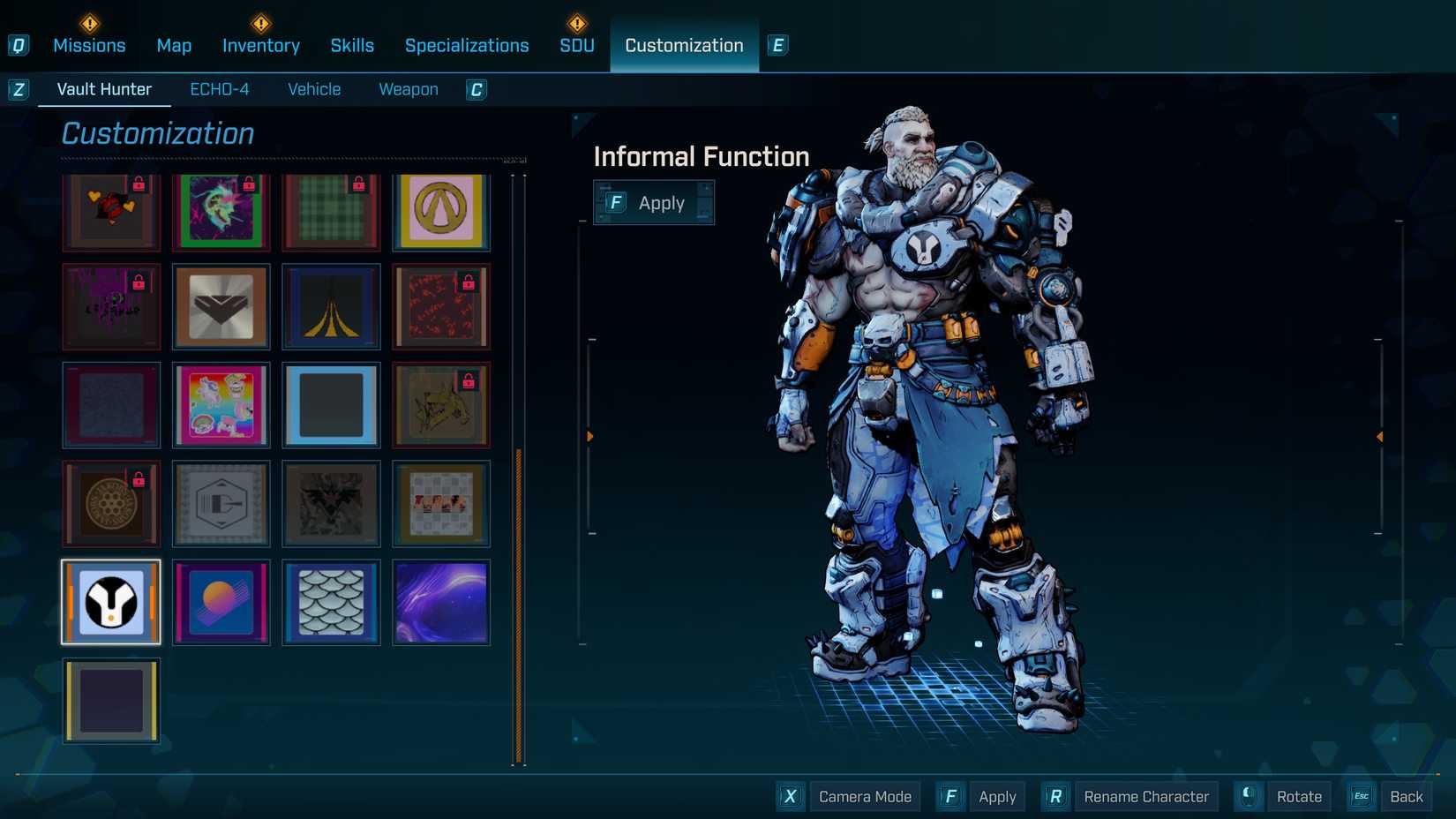Screen dimensions: 1456x819
Task: Click Rename Character button
Action: pos(1146,797)
